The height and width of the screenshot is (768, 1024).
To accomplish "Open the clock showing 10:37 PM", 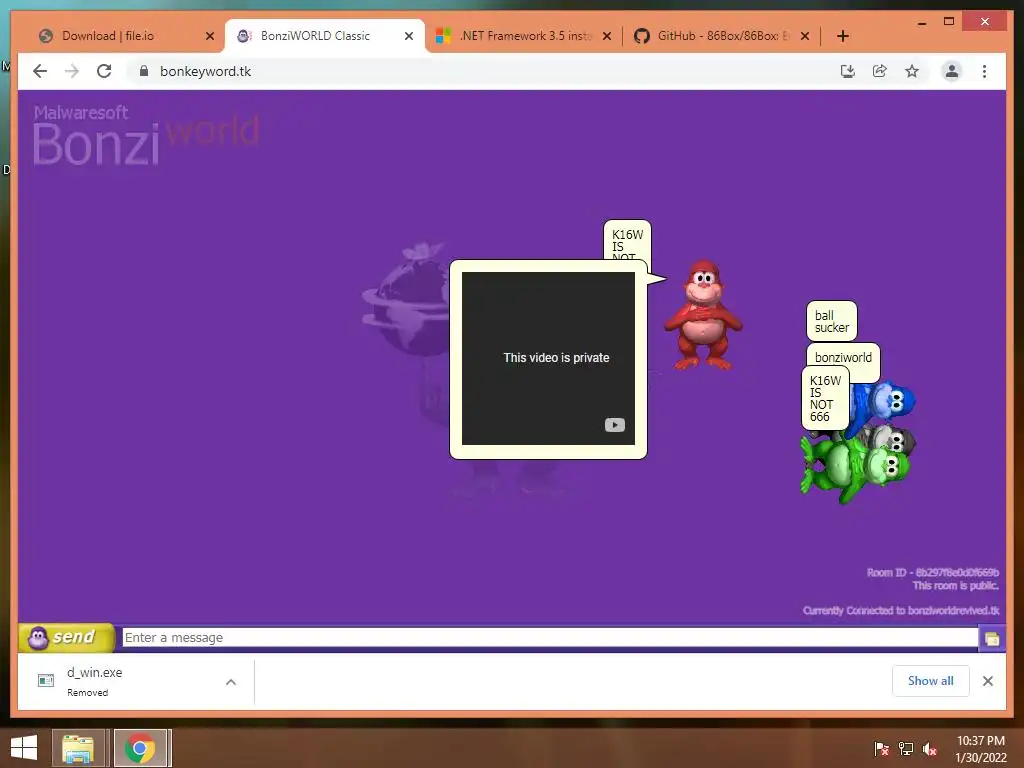I will pos(980,749).
